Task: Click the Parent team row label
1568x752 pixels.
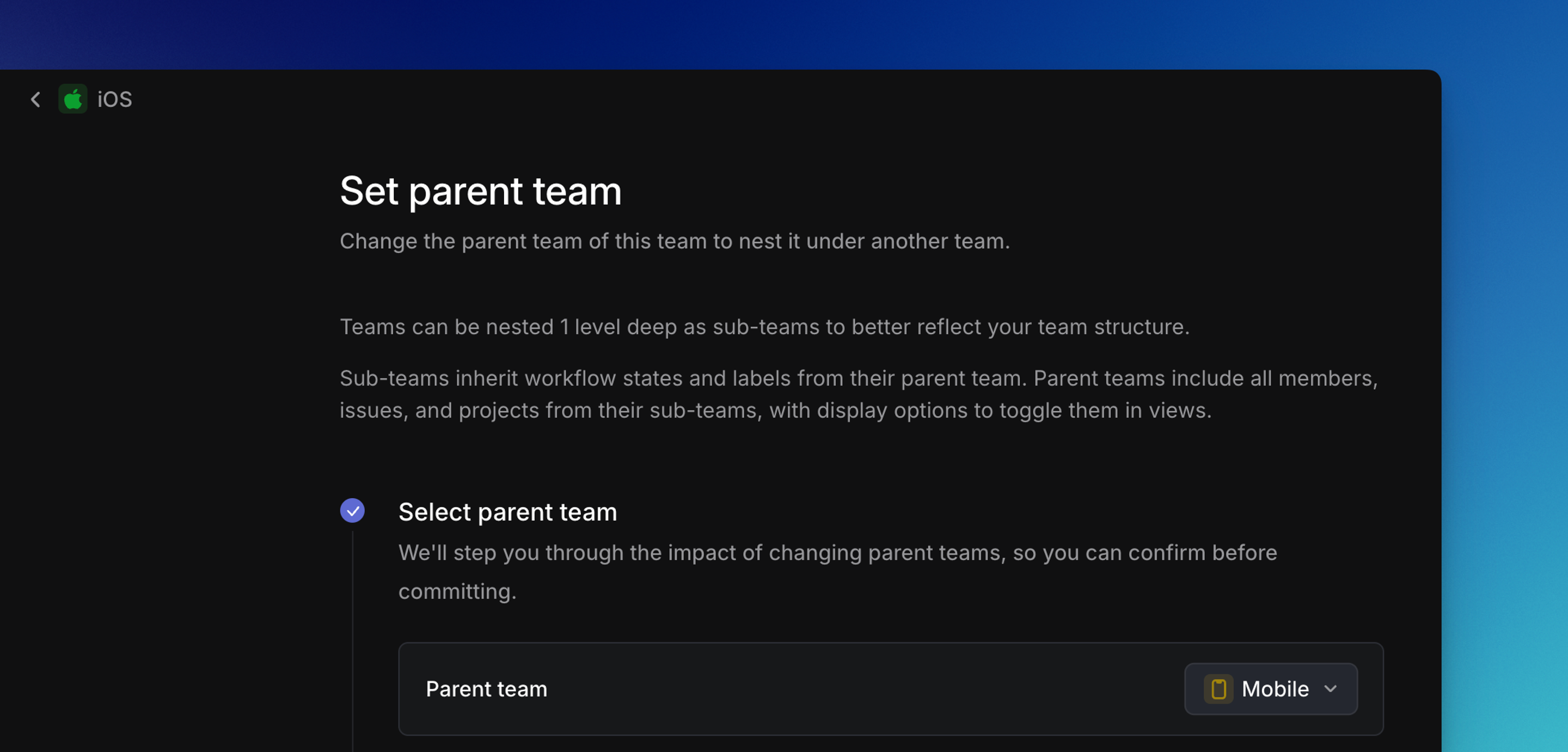Action: coord(486,689)
